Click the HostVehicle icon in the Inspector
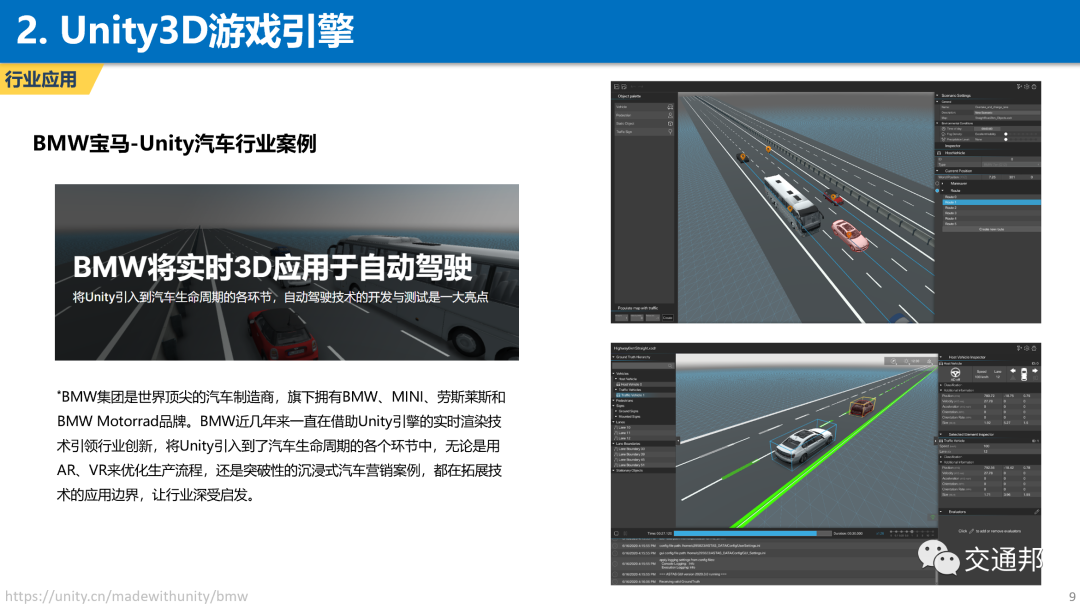This screenshot has width=1080, height=608. coord(939,153)
